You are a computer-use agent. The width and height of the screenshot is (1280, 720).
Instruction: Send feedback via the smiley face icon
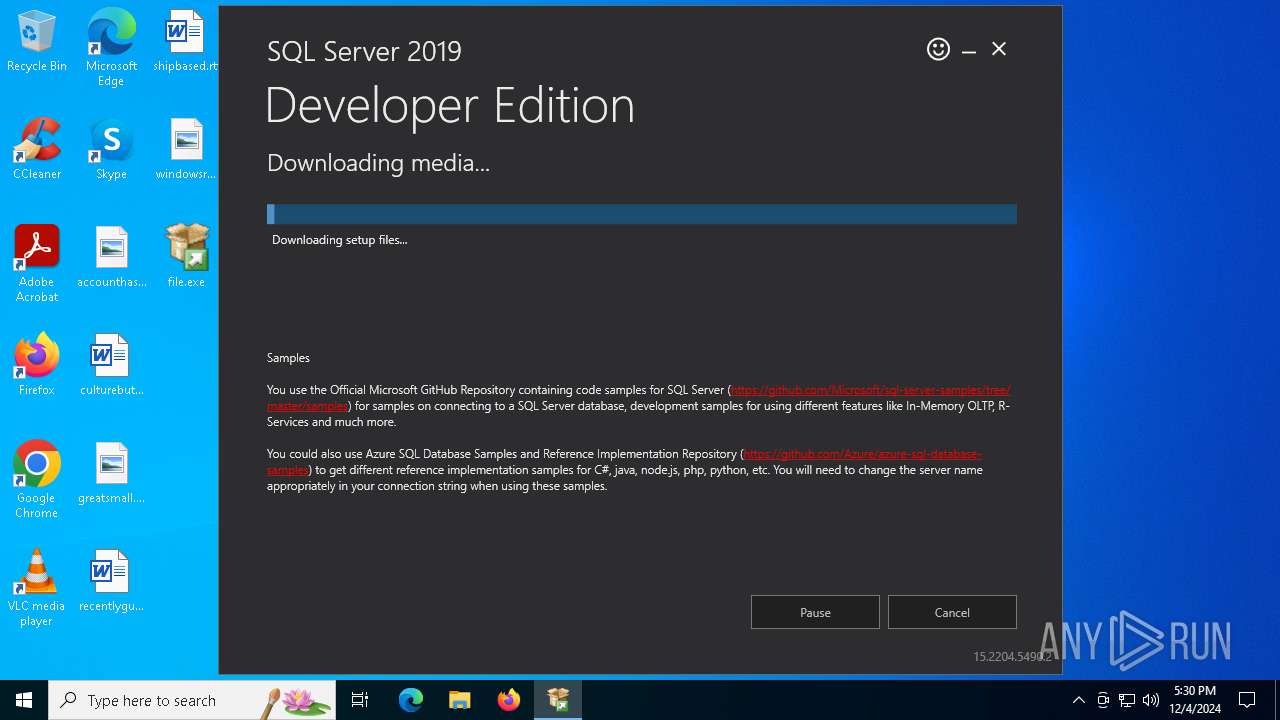[938, 49]
